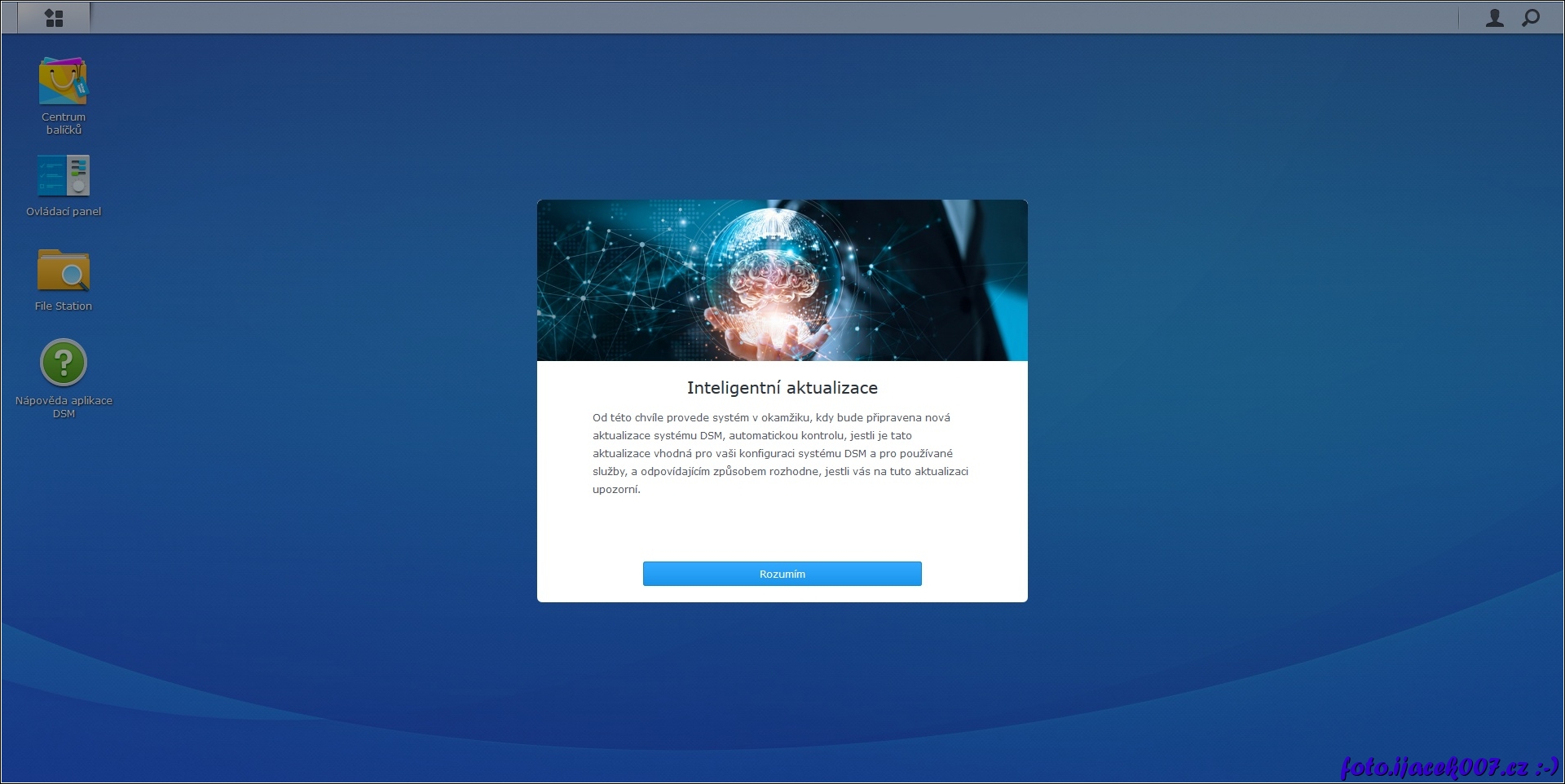
Task: Click the update description paragraph text
Action: tap(780, 453)
